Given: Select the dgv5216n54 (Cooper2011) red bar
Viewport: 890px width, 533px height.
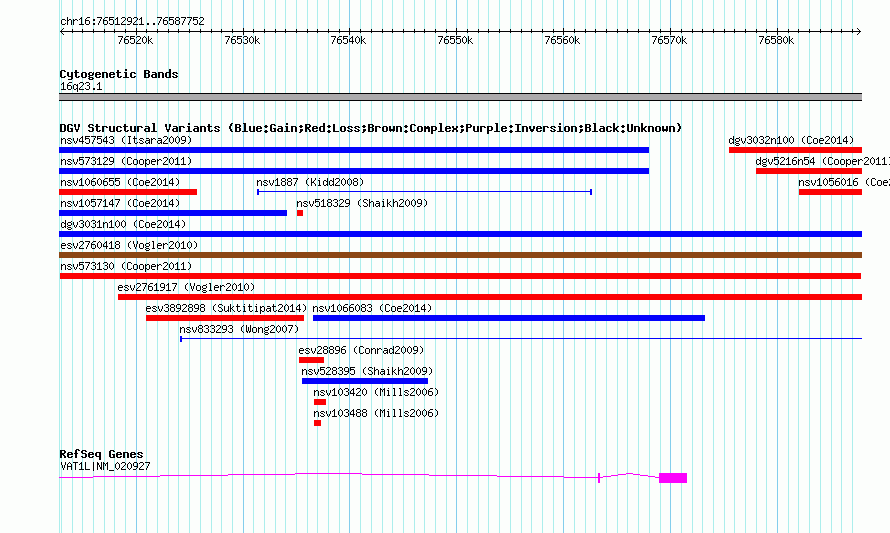Looking at the screenshot, I should coord(809,171).
